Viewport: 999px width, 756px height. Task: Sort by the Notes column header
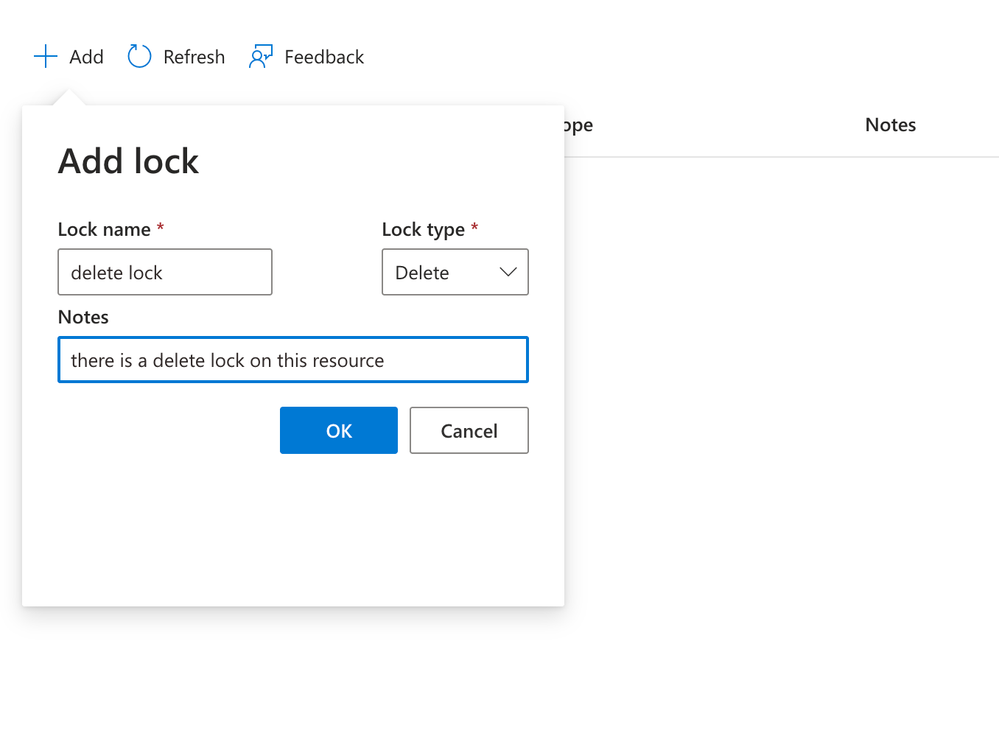coord(890,125)
